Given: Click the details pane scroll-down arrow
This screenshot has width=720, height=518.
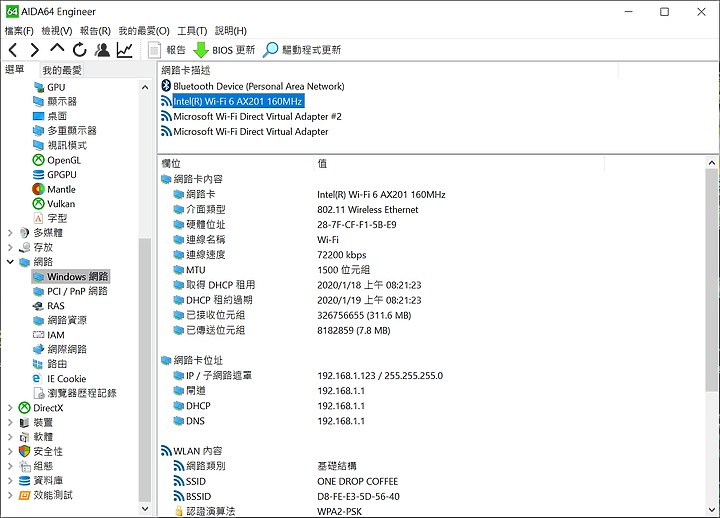Looking at the screenshot, I should [712, 510].
